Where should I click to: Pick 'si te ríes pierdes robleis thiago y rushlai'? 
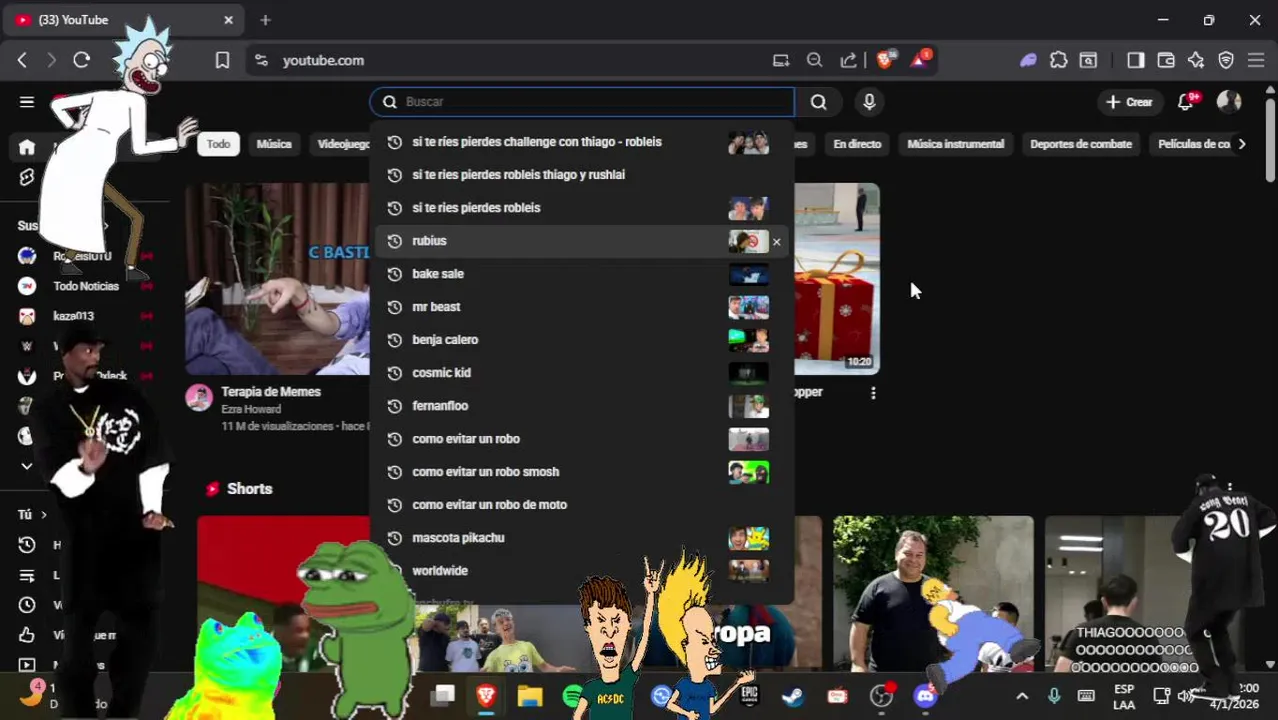tap(583, 175)
